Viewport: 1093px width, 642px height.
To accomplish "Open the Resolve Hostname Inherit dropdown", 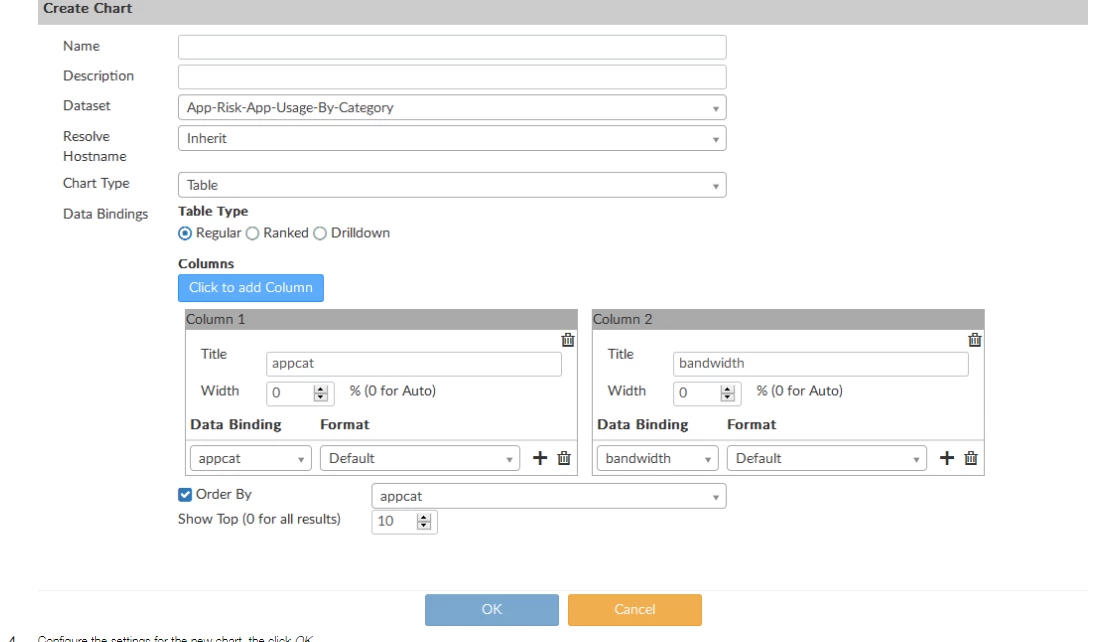I will 452,138.
